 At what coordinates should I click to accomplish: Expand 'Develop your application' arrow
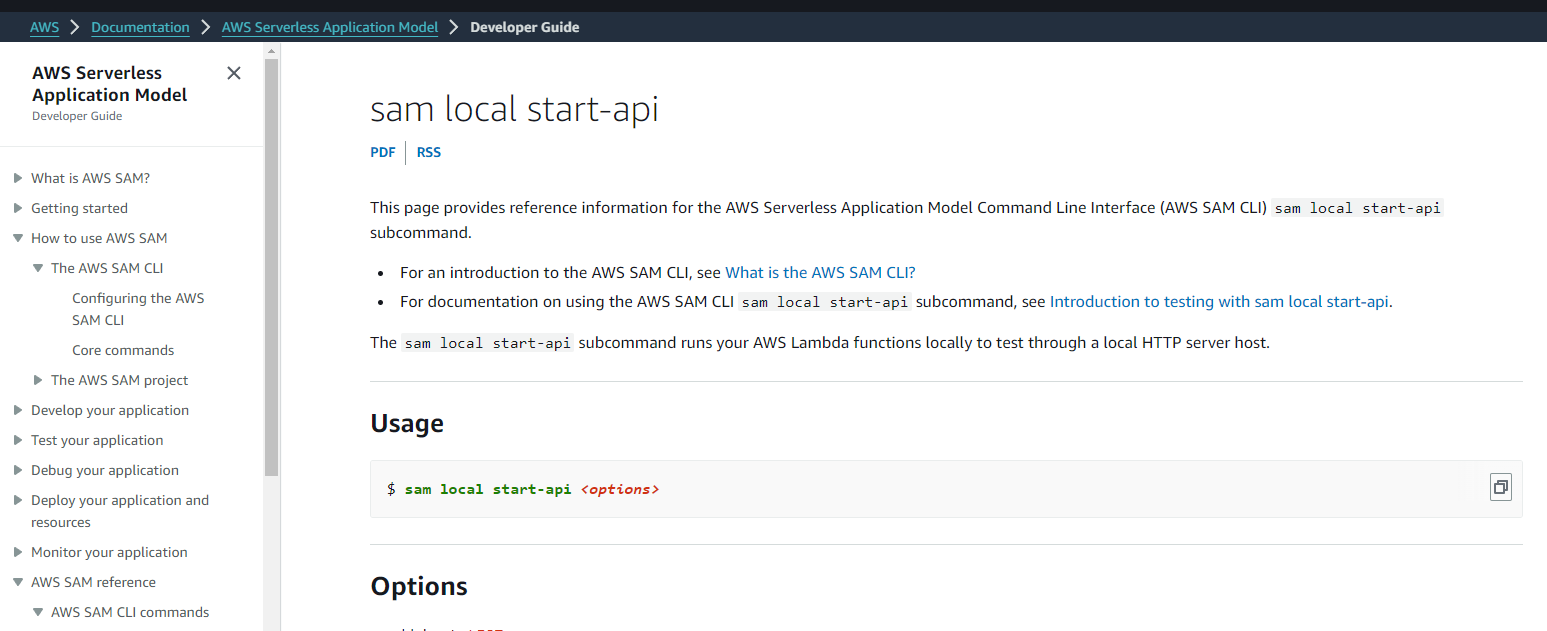click(x=18, y=410)
